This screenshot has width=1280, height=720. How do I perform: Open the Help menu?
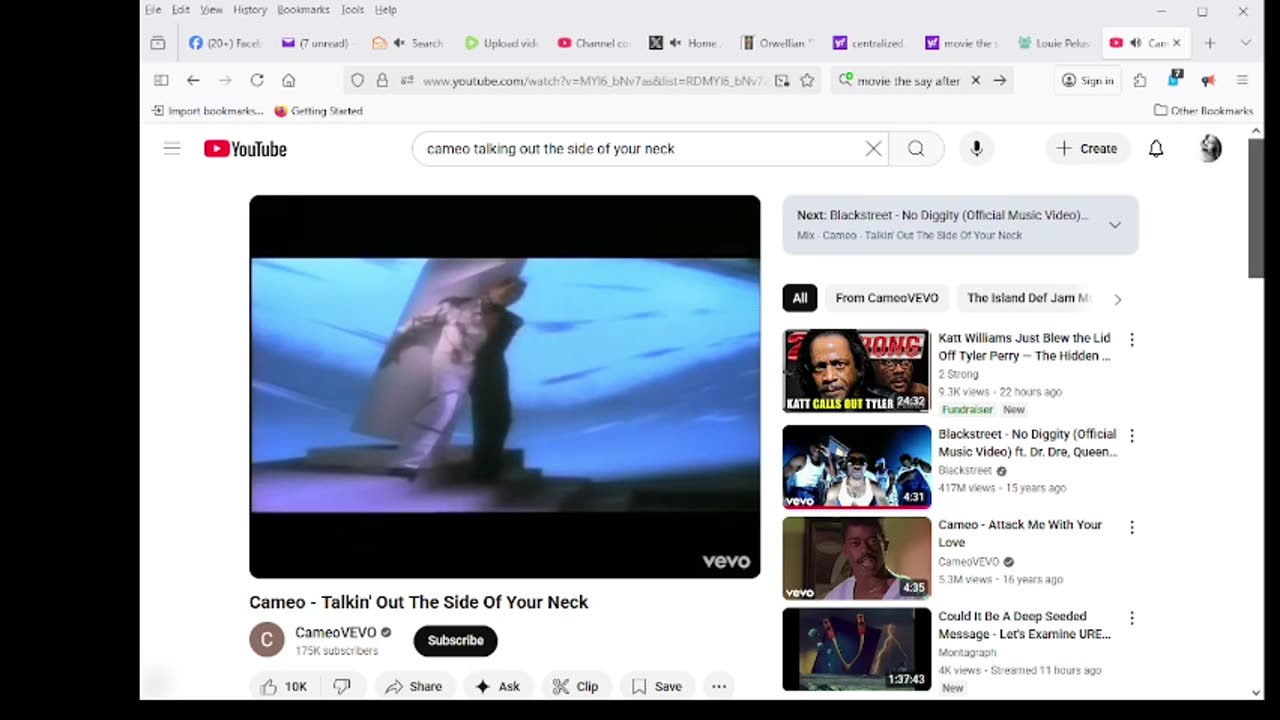(386, 10)
